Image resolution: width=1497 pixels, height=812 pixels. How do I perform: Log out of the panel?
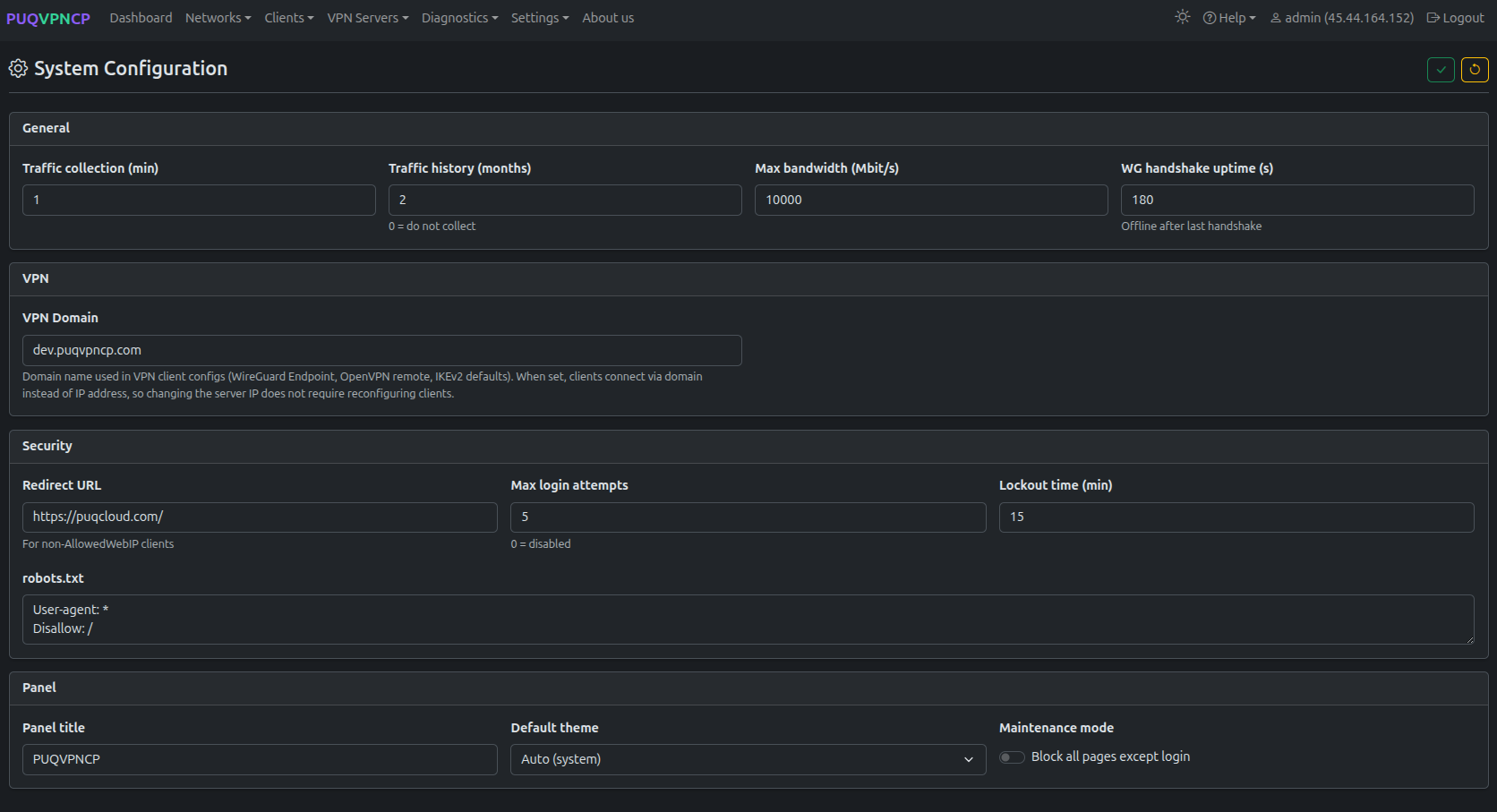point(1455,18)
